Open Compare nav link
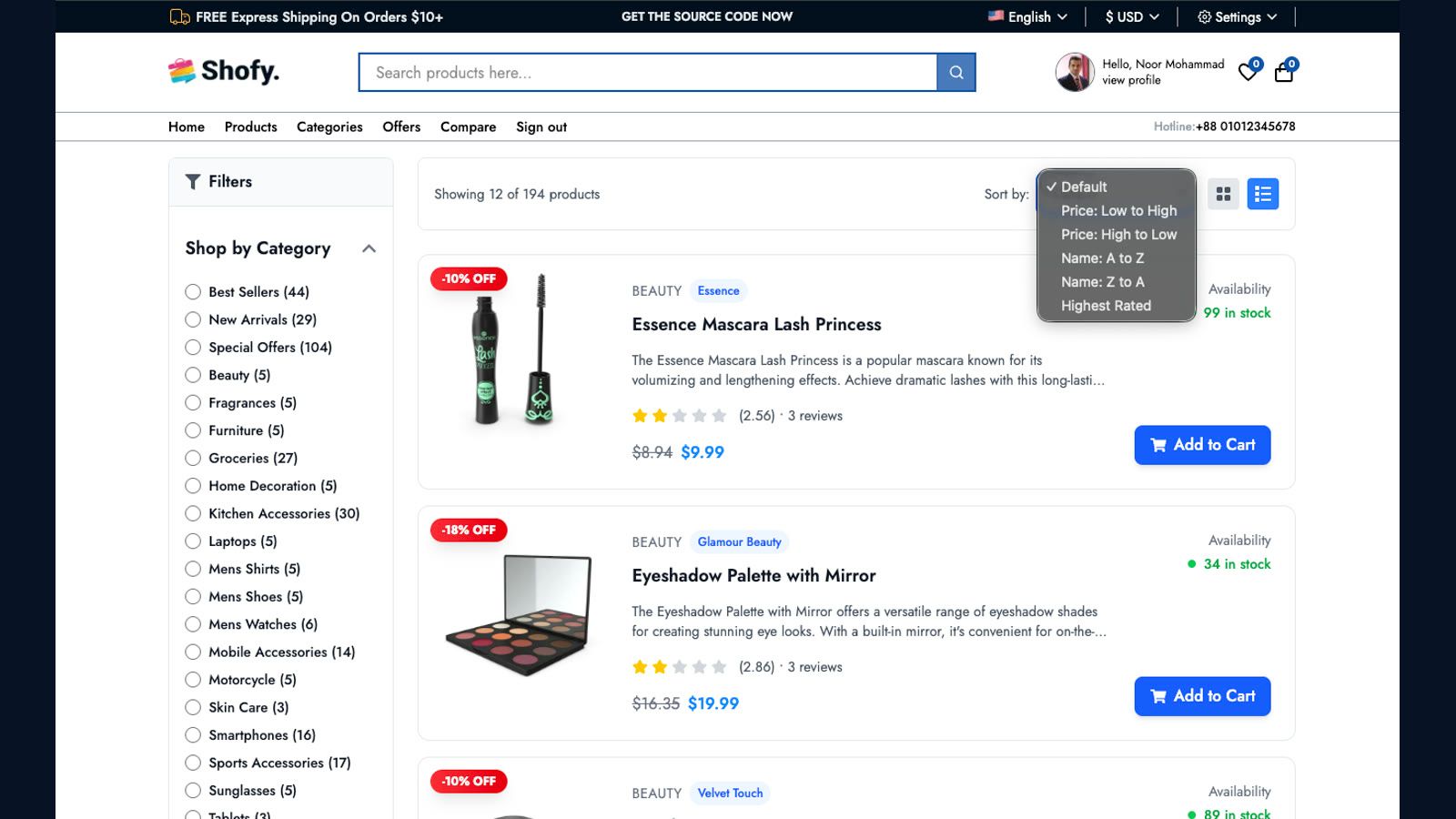Image resolution: width=1456 pixels, height=819 pixels. 468,126
